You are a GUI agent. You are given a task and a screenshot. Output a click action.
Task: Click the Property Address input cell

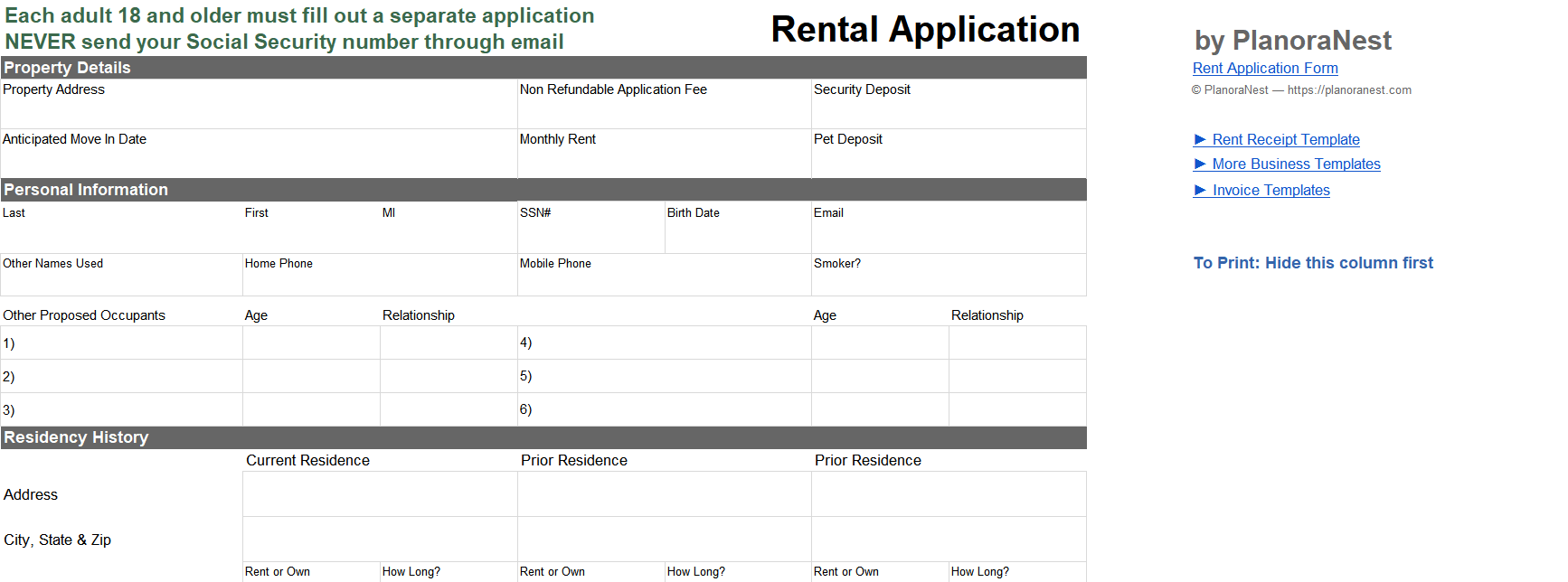click(259, 104)
